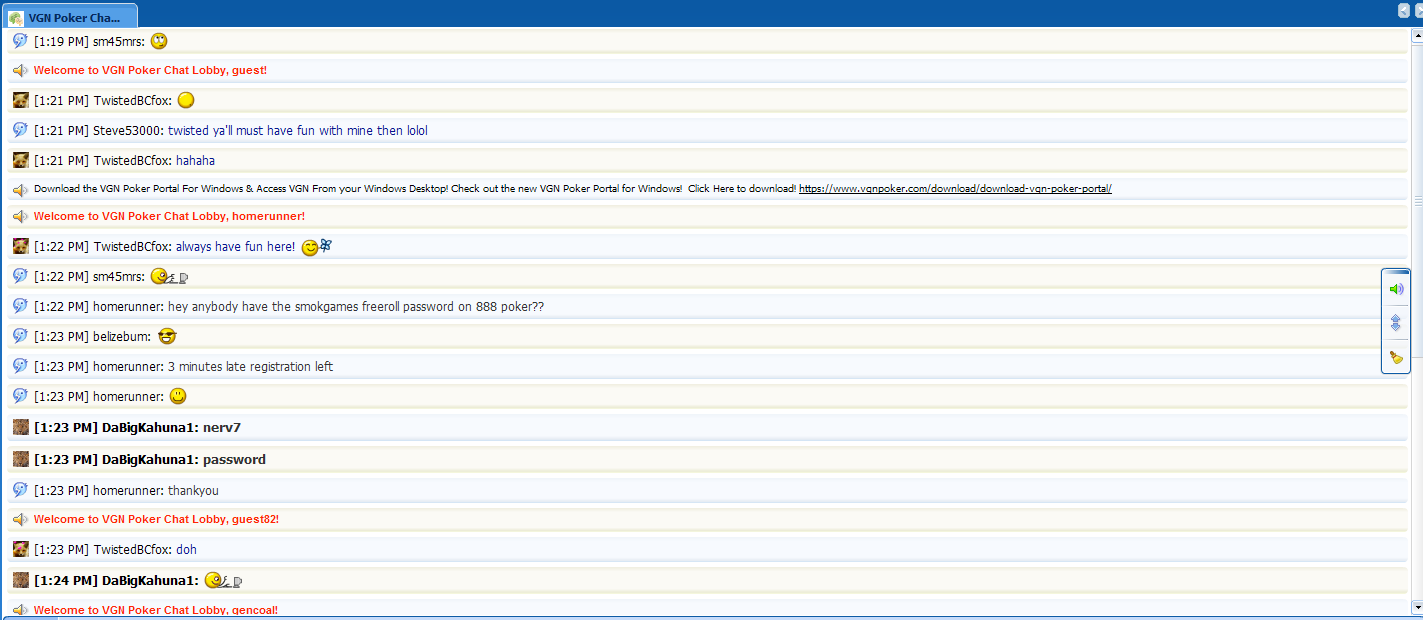Click the chat scrollbar up arrow

(1417, 37)
